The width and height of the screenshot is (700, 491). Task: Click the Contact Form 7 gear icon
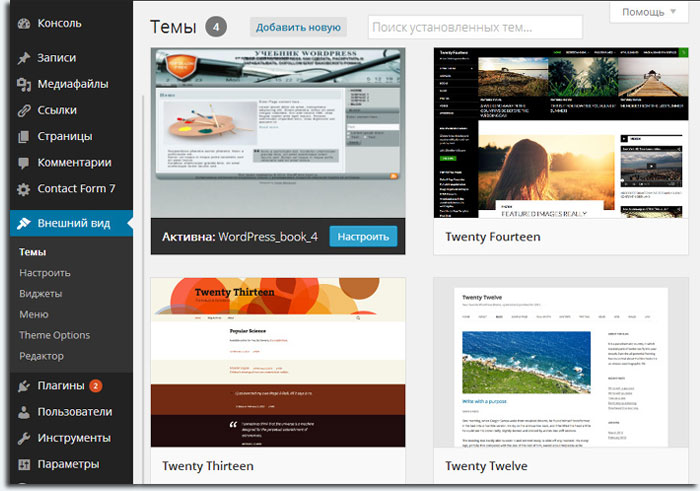(24, 188)
